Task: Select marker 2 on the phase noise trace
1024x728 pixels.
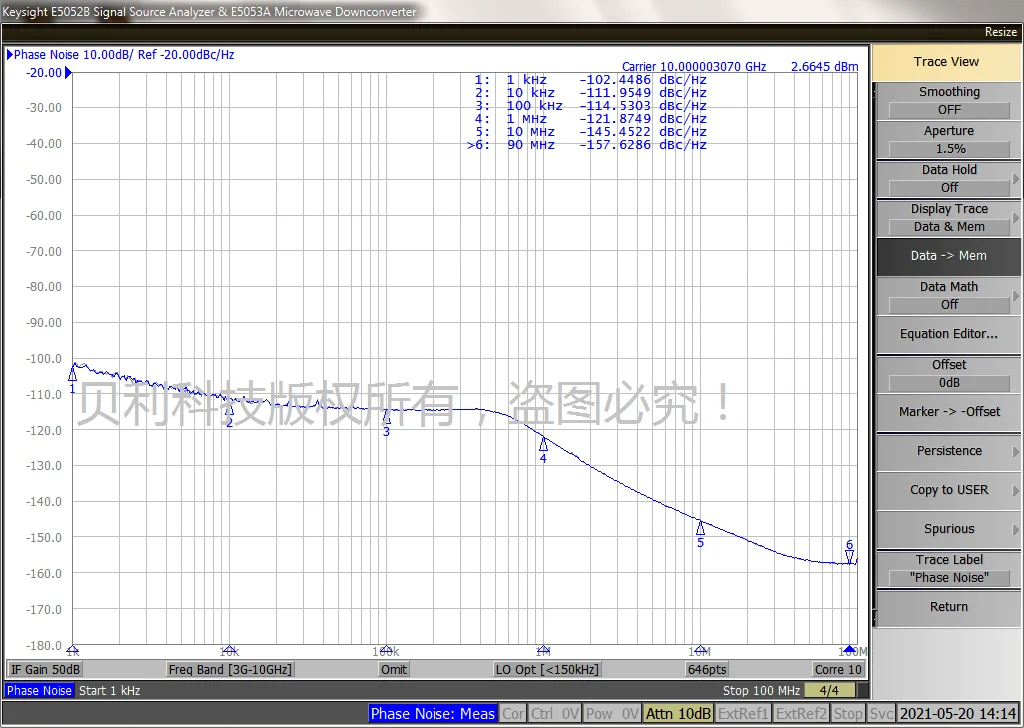Action: pos(229,409)
